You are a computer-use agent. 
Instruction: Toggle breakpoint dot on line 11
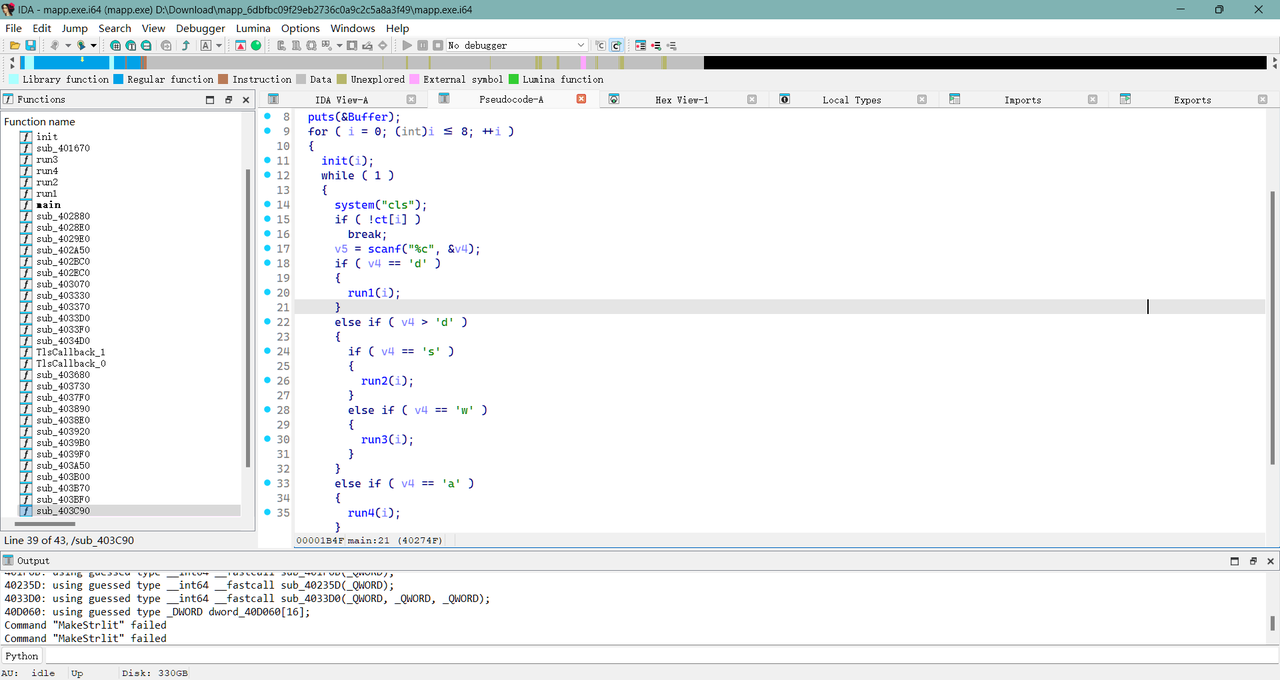tap(268, 160)
